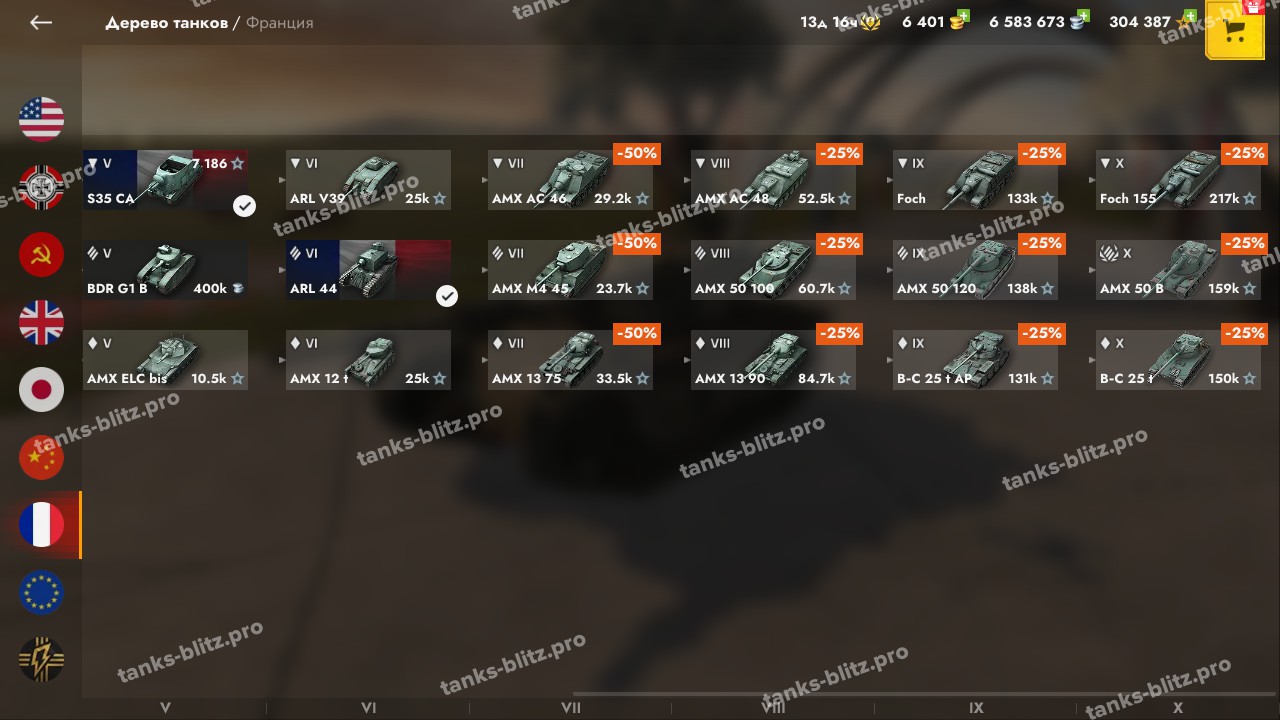This screenshot has height=720, width=1280.
Task: Jump to tier IX on bottom bar
Action: tap(976, 708)
